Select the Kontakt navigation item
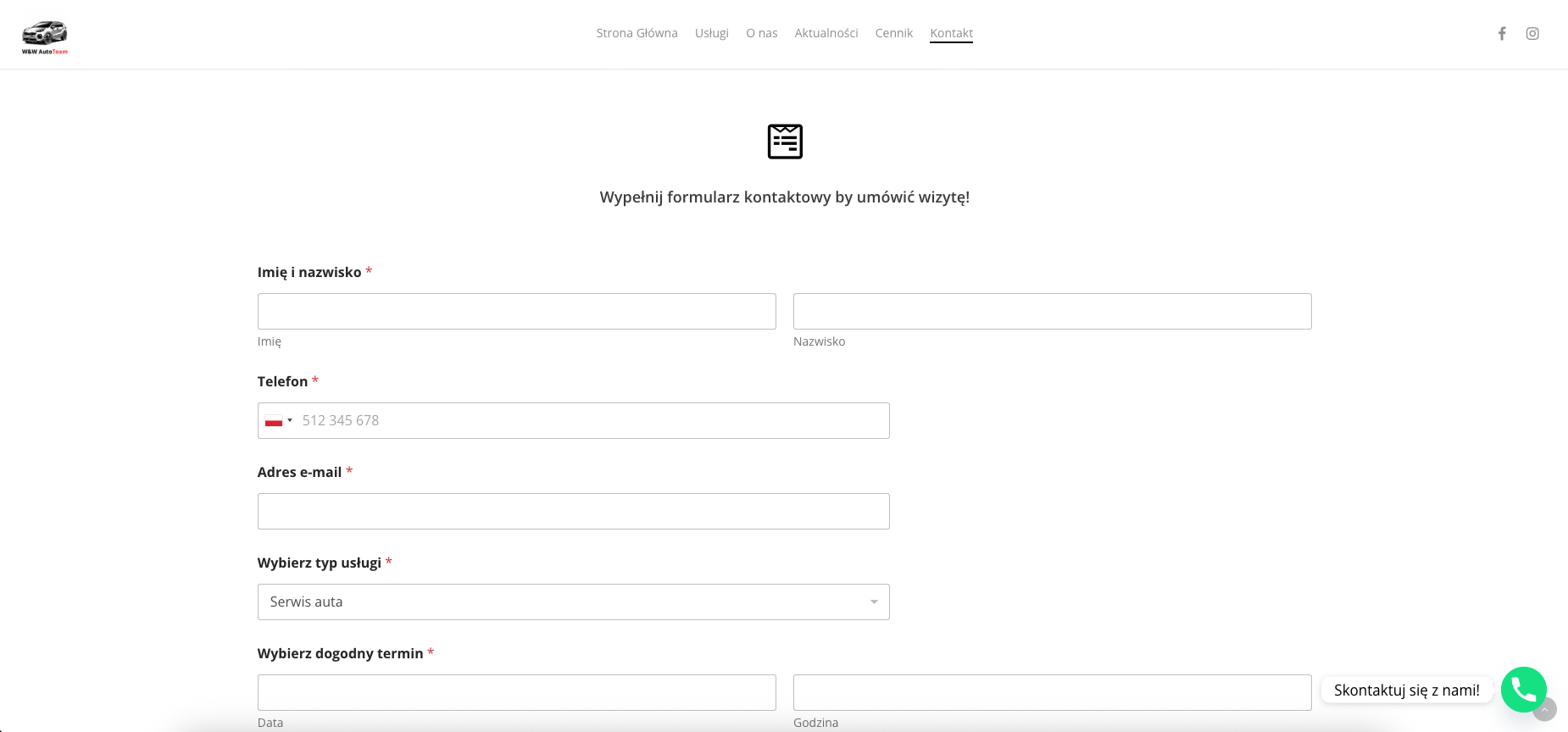Viewport: 1568px width, 732px height. (x=951, y=33)
